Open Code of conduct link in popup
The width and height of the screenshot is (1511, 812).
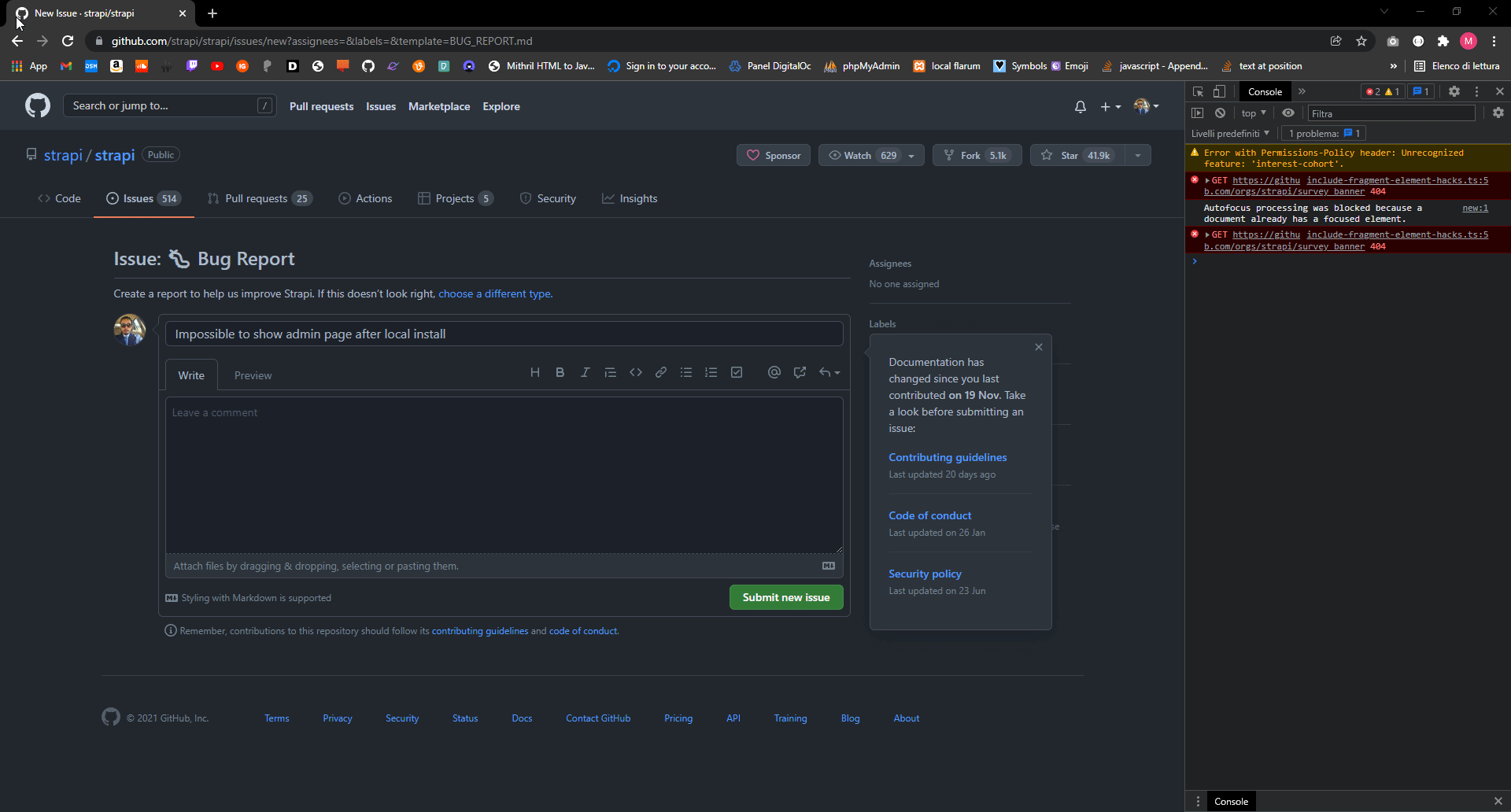coord(929,515)
